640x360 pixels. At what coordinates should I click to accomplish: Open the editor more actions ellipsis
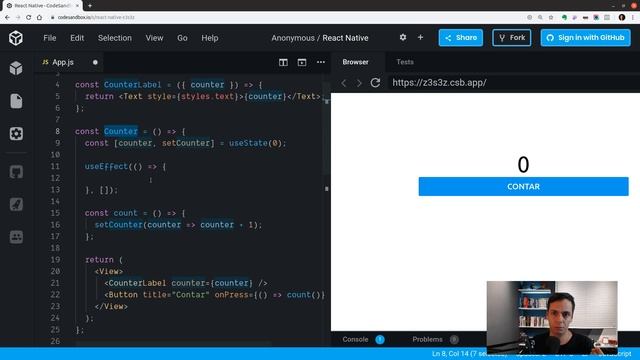(321, 62)
